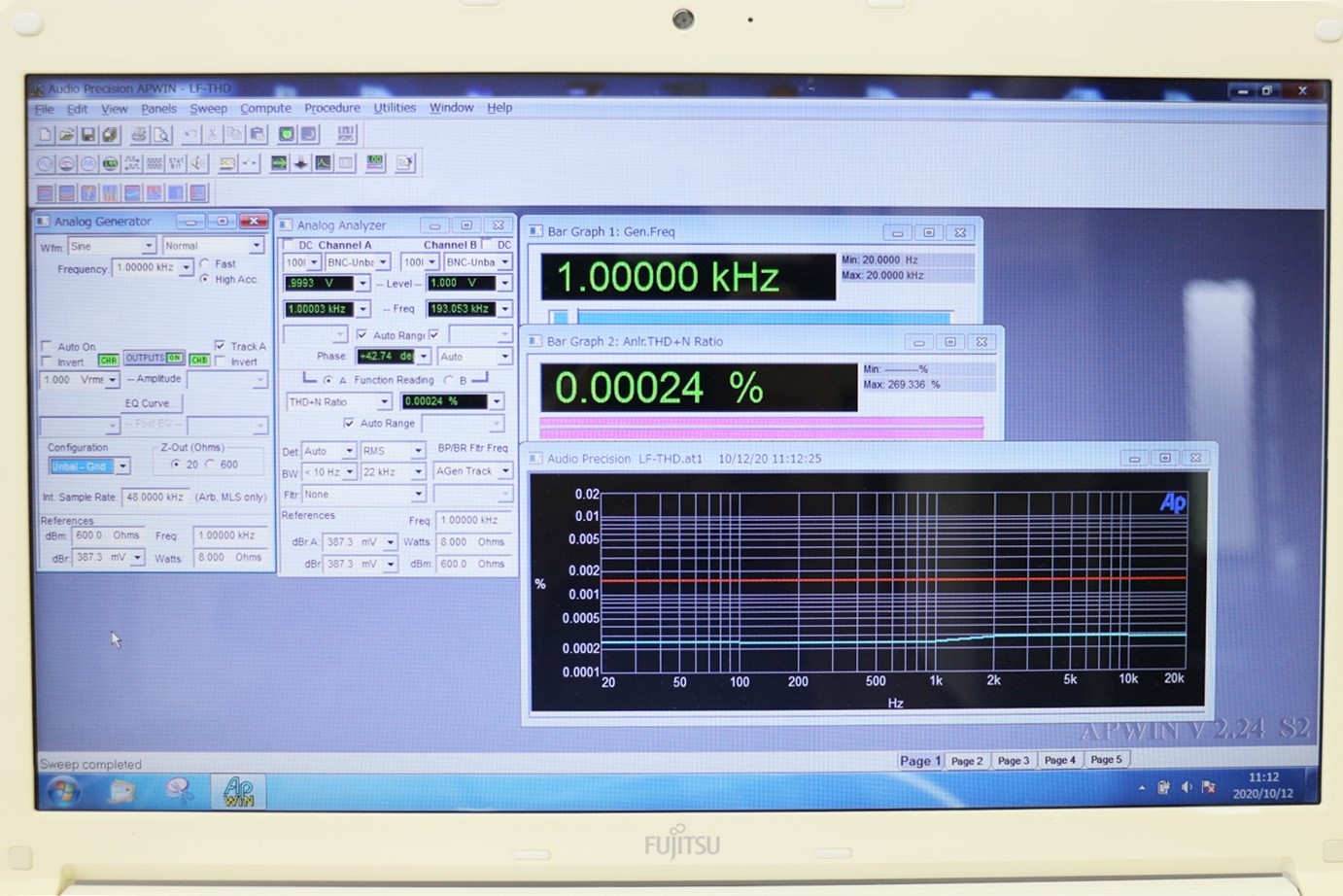Viewport: 1343px width, 896px height.
Task: Select the Fast frequency radio button
Action: coord(205,263)
